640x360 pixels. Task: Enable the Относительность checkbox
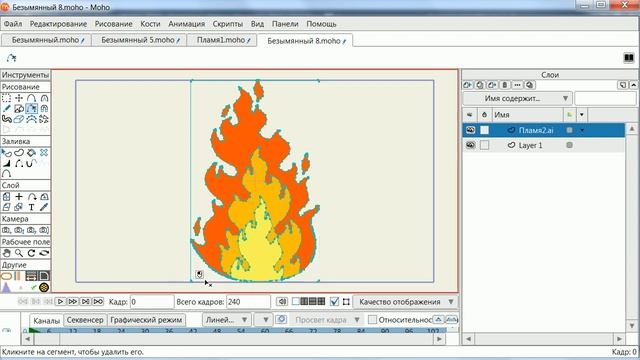(x=372, y=320)
